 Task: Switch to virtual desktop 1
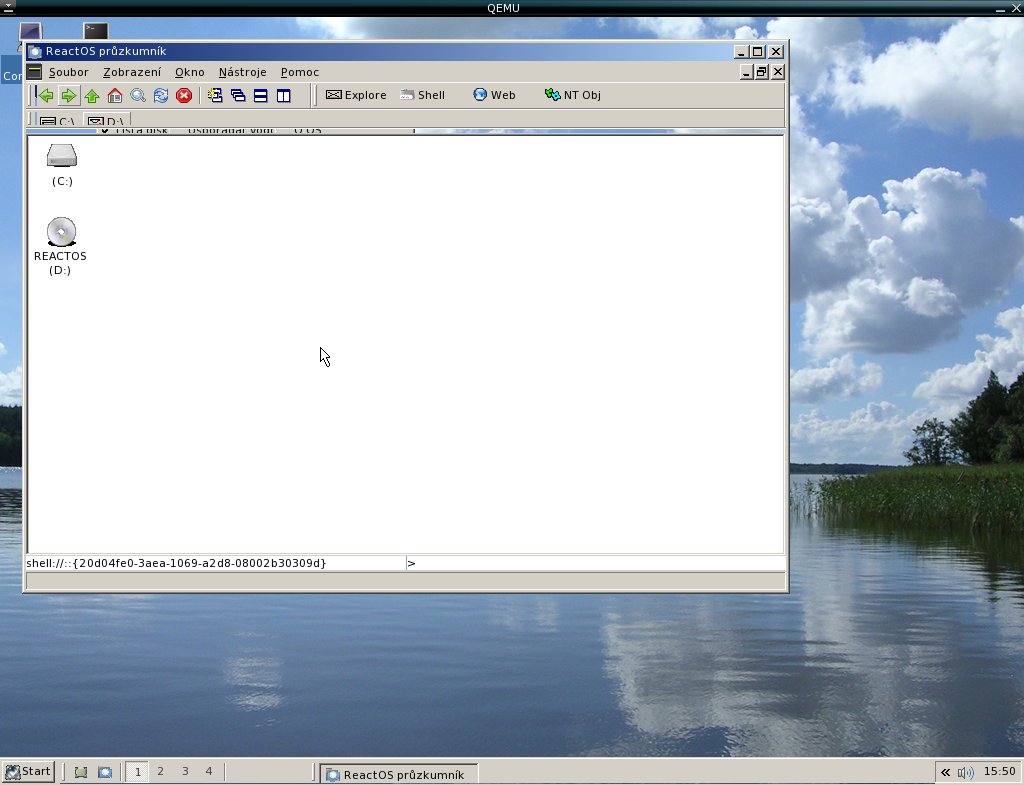tap(137, 771)
